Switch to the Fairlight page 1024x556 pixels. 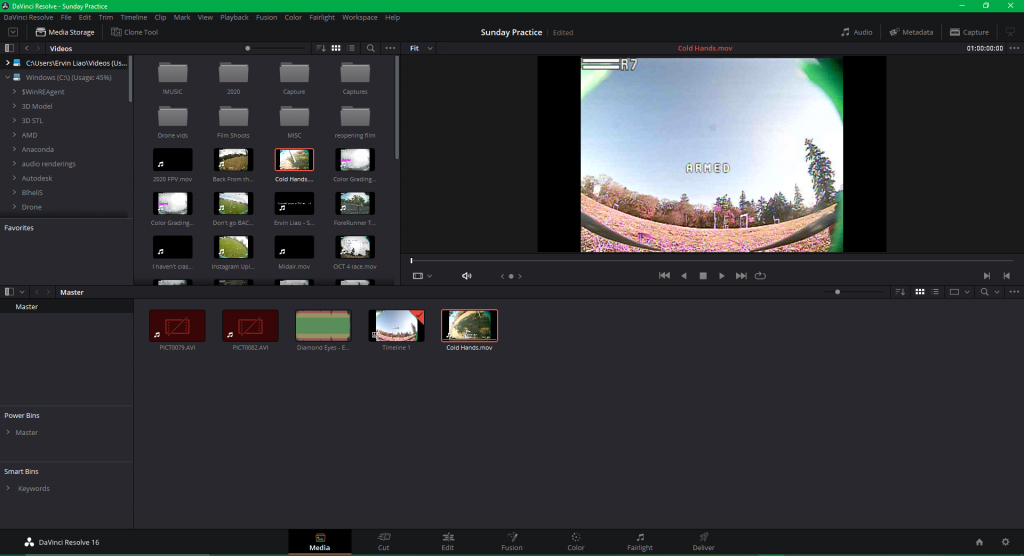(x=639, y=542)
